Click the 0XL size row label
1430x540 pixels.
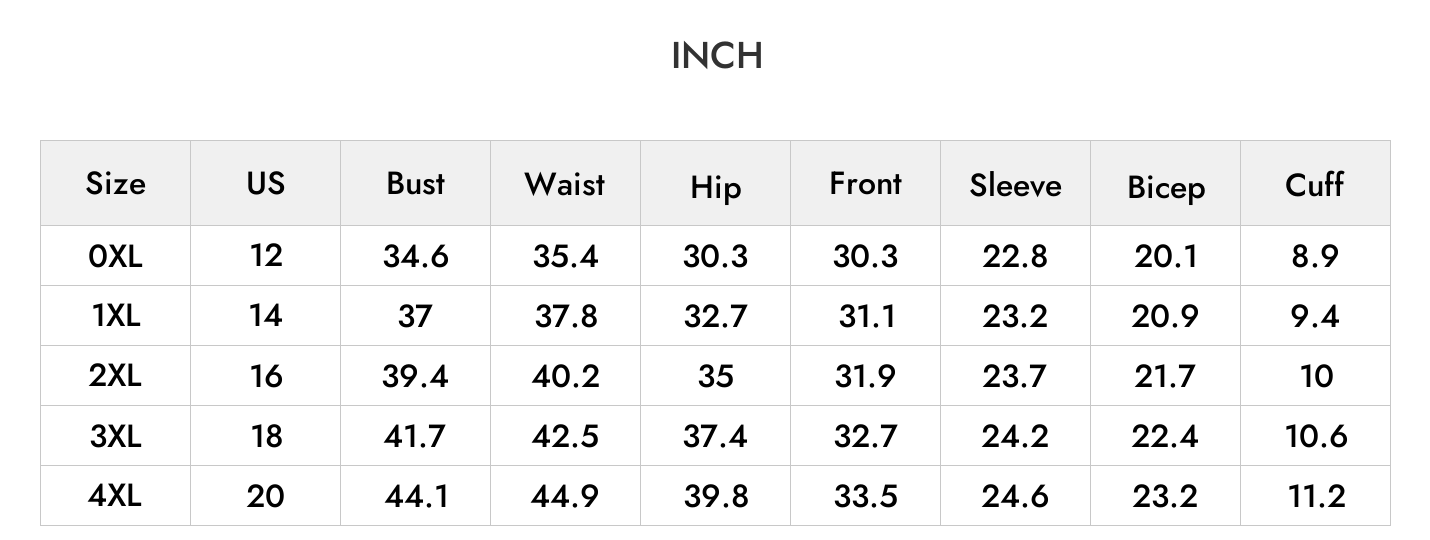coord(115,256)
